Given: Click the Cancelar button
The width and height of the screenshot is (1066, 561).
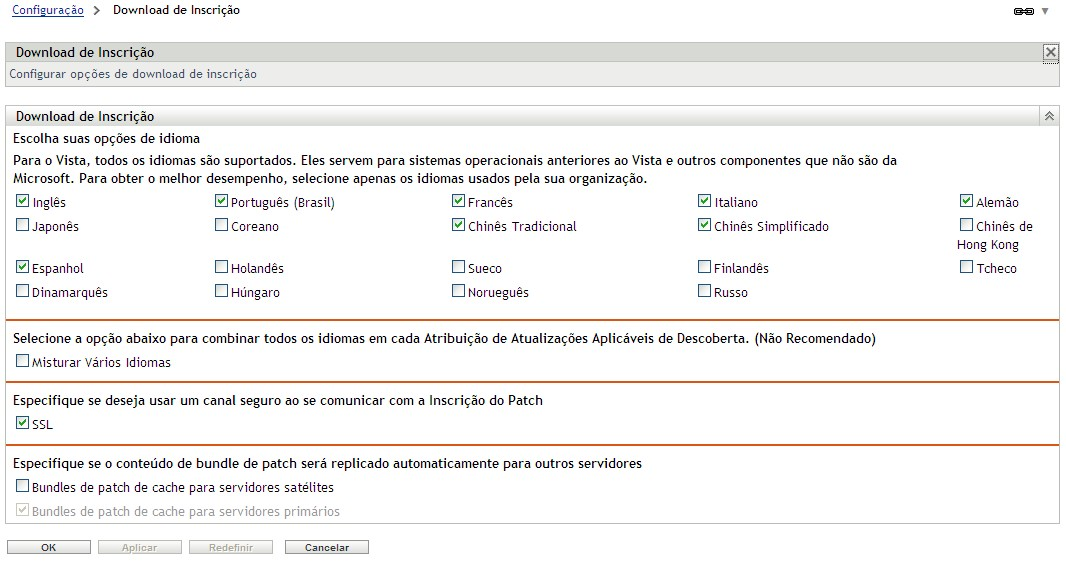Looking at the screenshot, I should 327,547.
